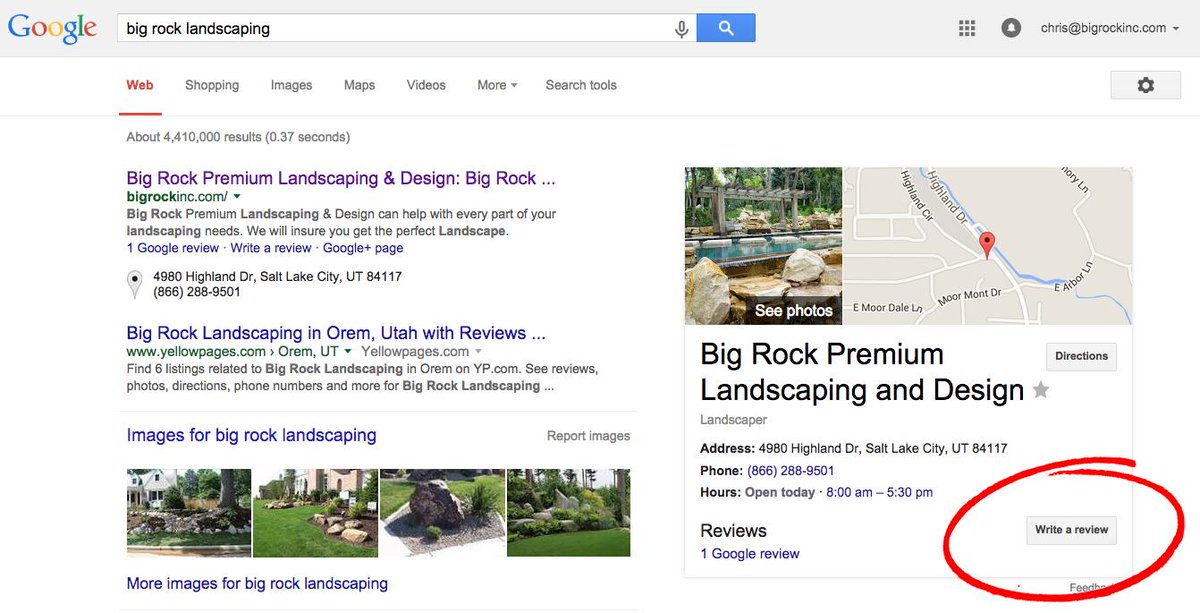This screenshot has width=1200, height=613.
Task: Open the chris@bigrockinc.com account dropdown
Action: tap(1110, 28)
